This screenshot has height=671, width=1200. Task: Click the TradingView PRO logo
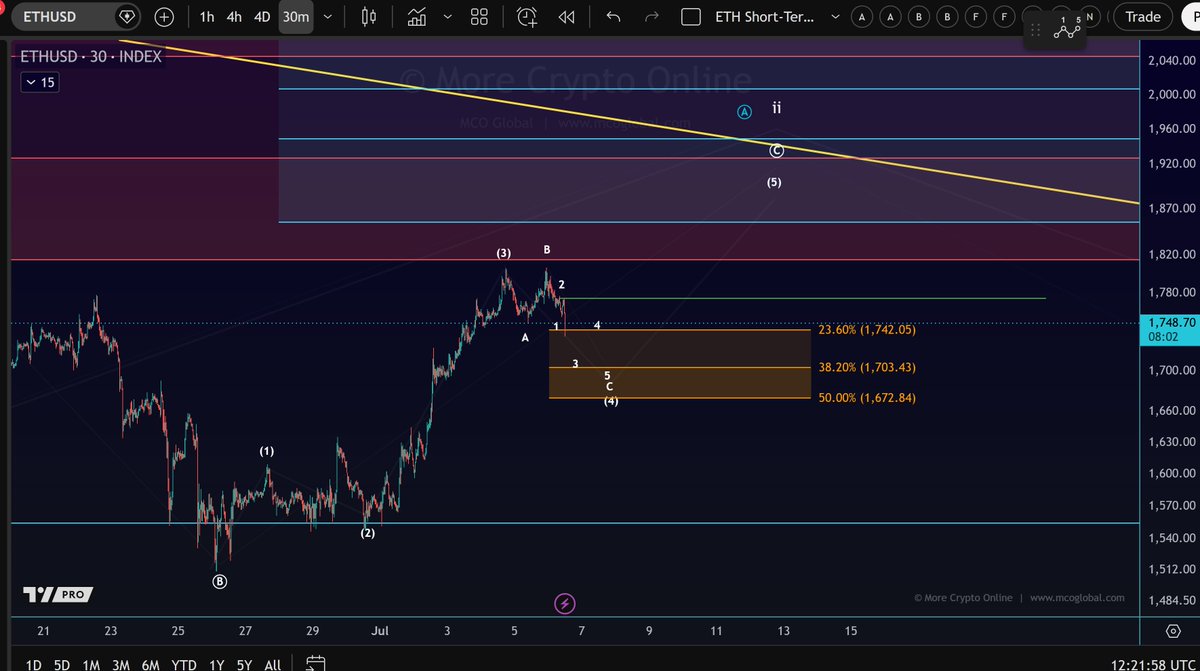tap(58, 594)
